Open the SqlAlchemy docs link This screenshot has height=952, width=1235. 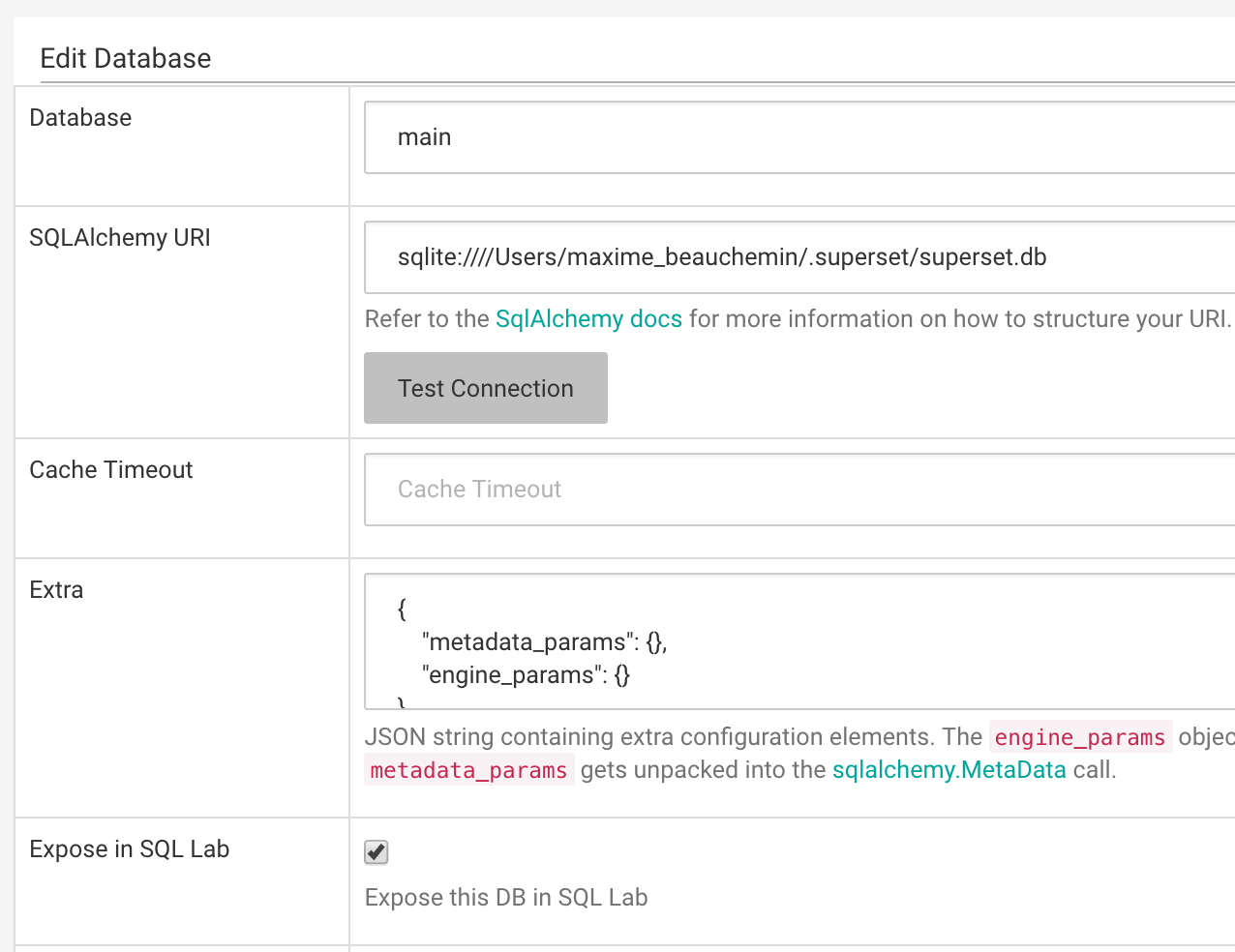point(588,319)
